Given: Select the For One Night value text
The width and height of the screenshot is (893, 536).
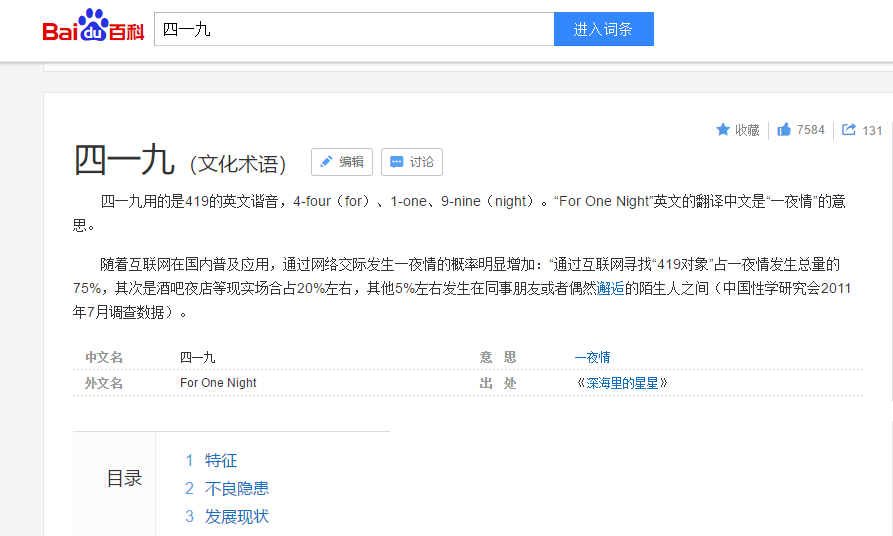Looking at the screenshot, I should (218, 383).
